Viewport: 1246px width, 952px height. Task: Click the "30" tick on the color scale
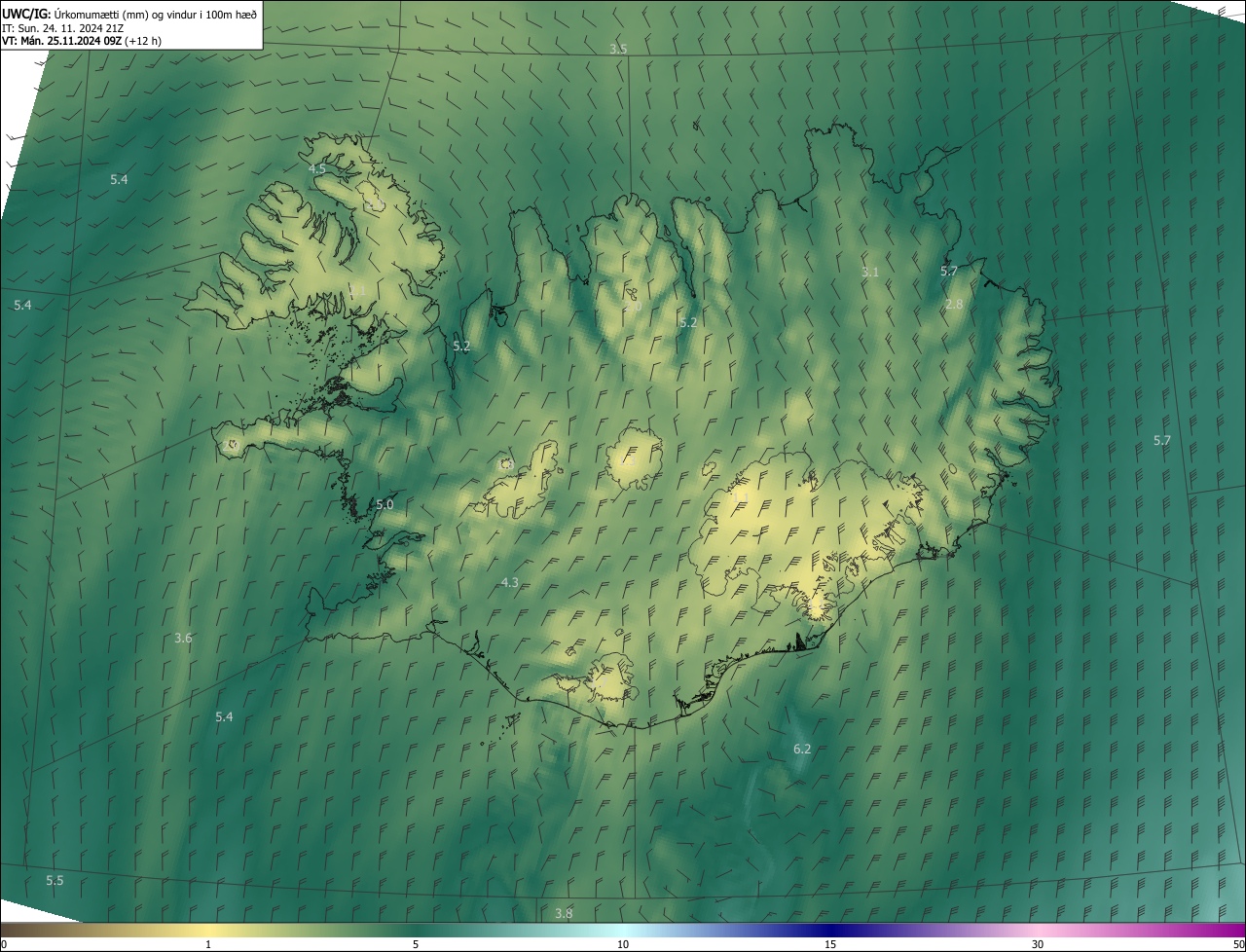1038,944
